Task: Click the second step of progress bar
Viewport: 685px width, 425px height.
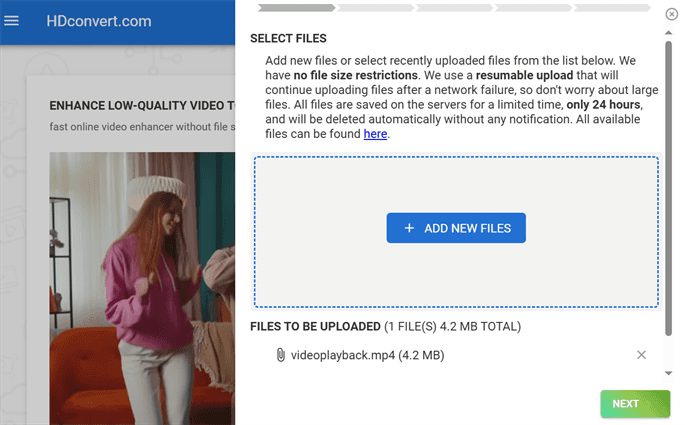Action: point(375,7)
